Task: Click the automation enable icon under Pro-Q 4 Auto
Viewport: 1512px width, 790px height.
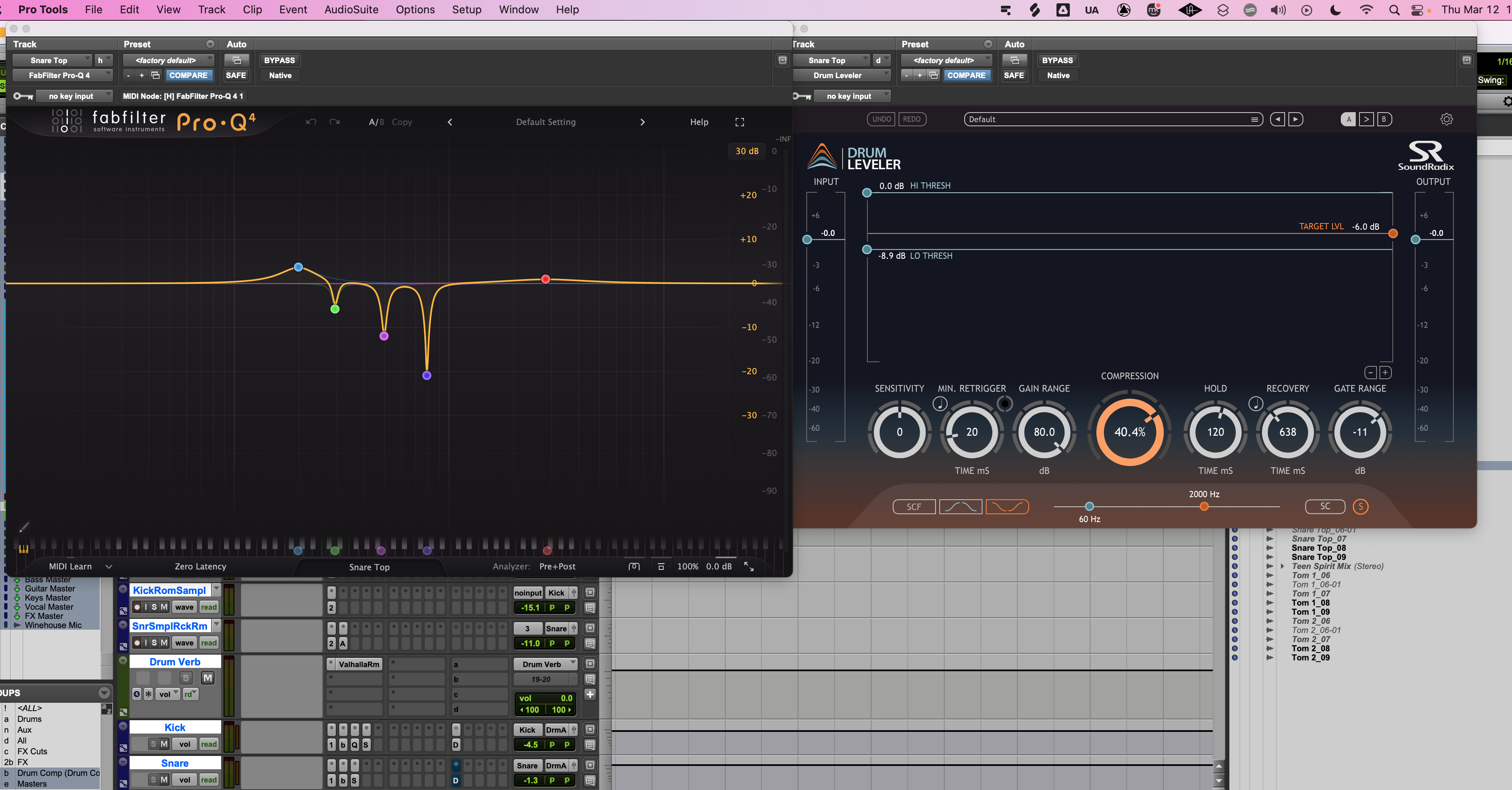Action: click(236, 60)
